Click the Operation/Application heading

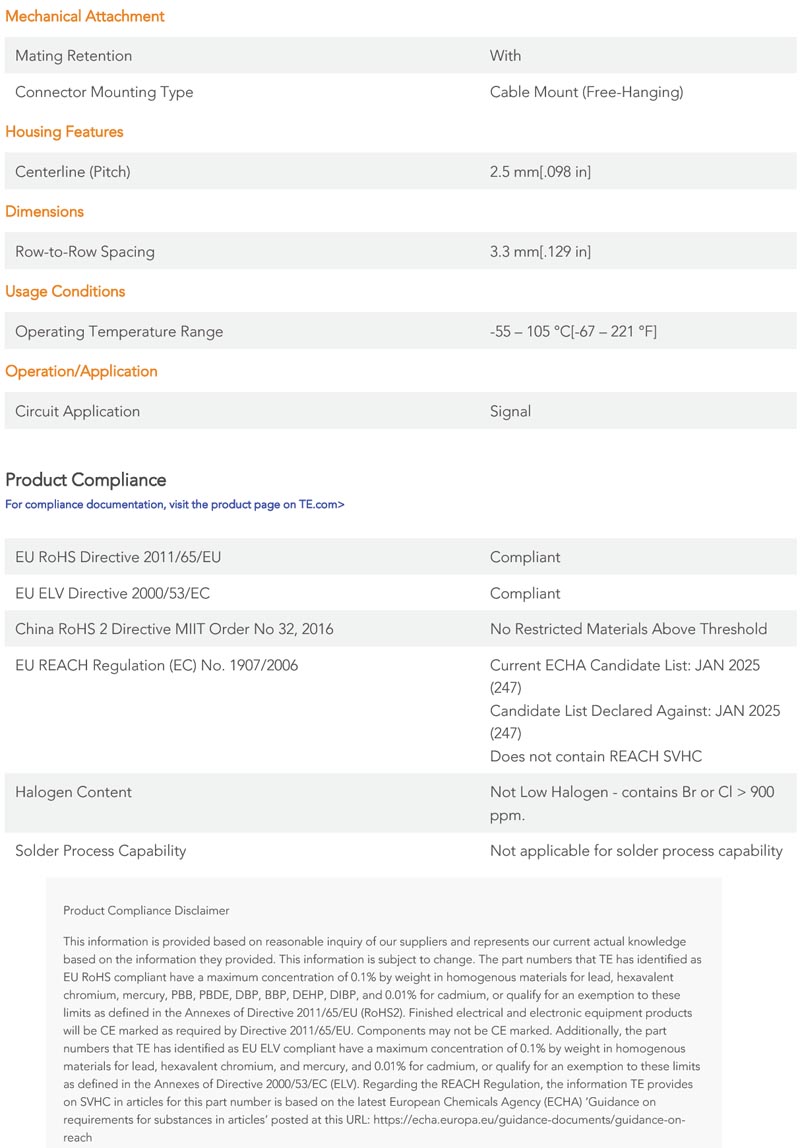click(82, 372)
